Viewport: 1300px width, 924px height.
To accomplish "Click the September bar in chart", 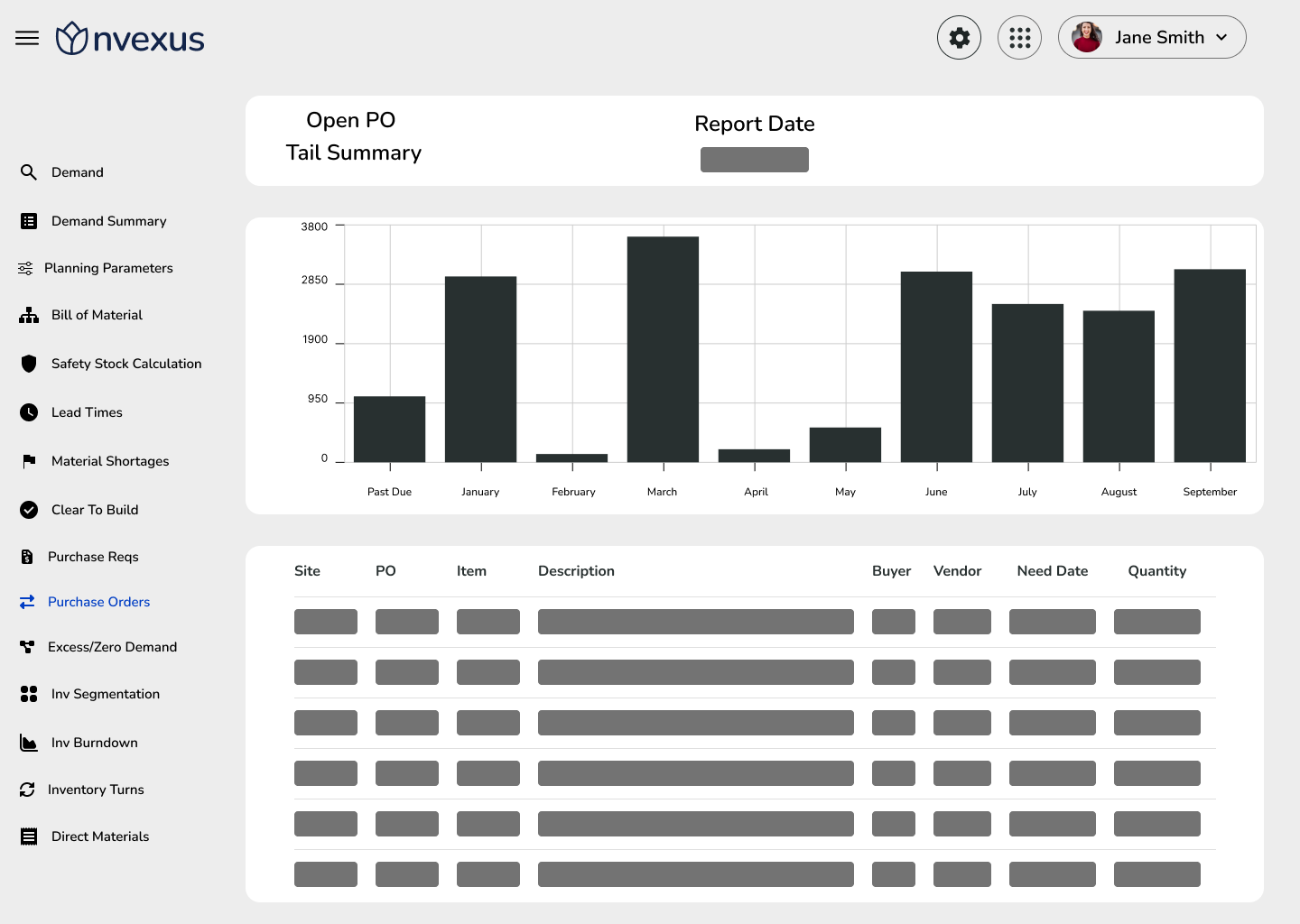I will point(1210,365).
